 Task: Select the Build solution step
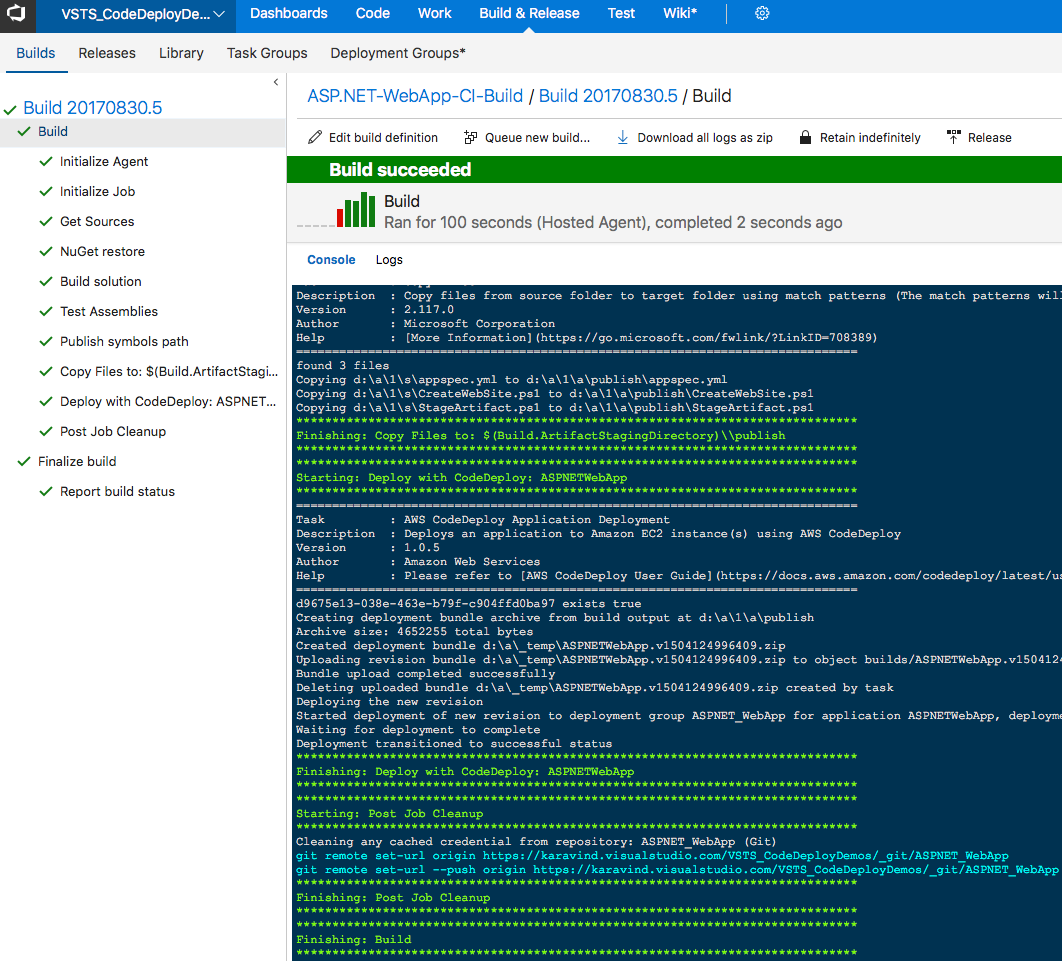point(101,281)
